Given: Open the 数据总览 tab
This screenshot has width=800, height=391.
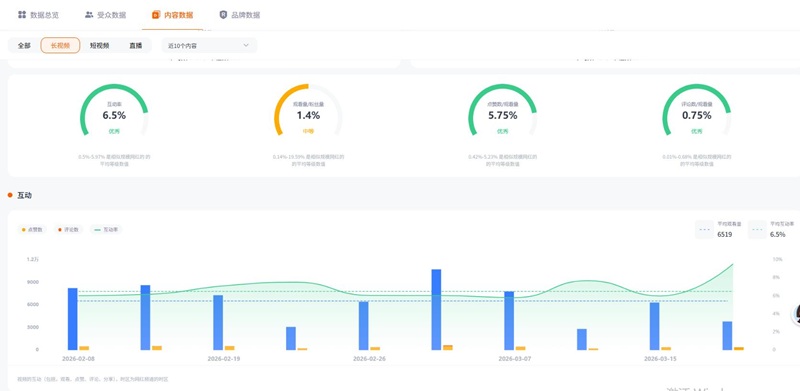Looking at the screenshot, I should (x=38, y=15).
